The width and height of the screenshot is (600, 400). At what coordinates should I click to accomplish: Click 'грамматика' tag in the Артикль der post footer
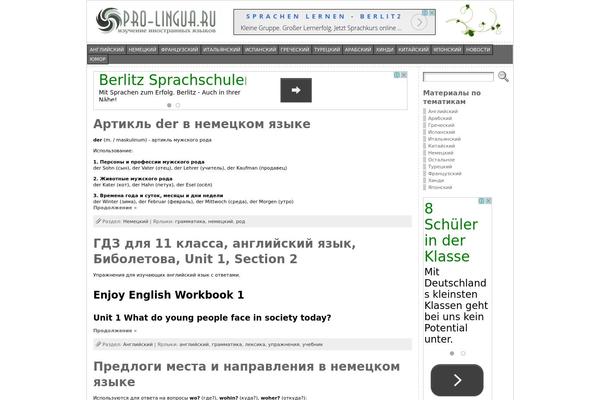pos(190,221)
